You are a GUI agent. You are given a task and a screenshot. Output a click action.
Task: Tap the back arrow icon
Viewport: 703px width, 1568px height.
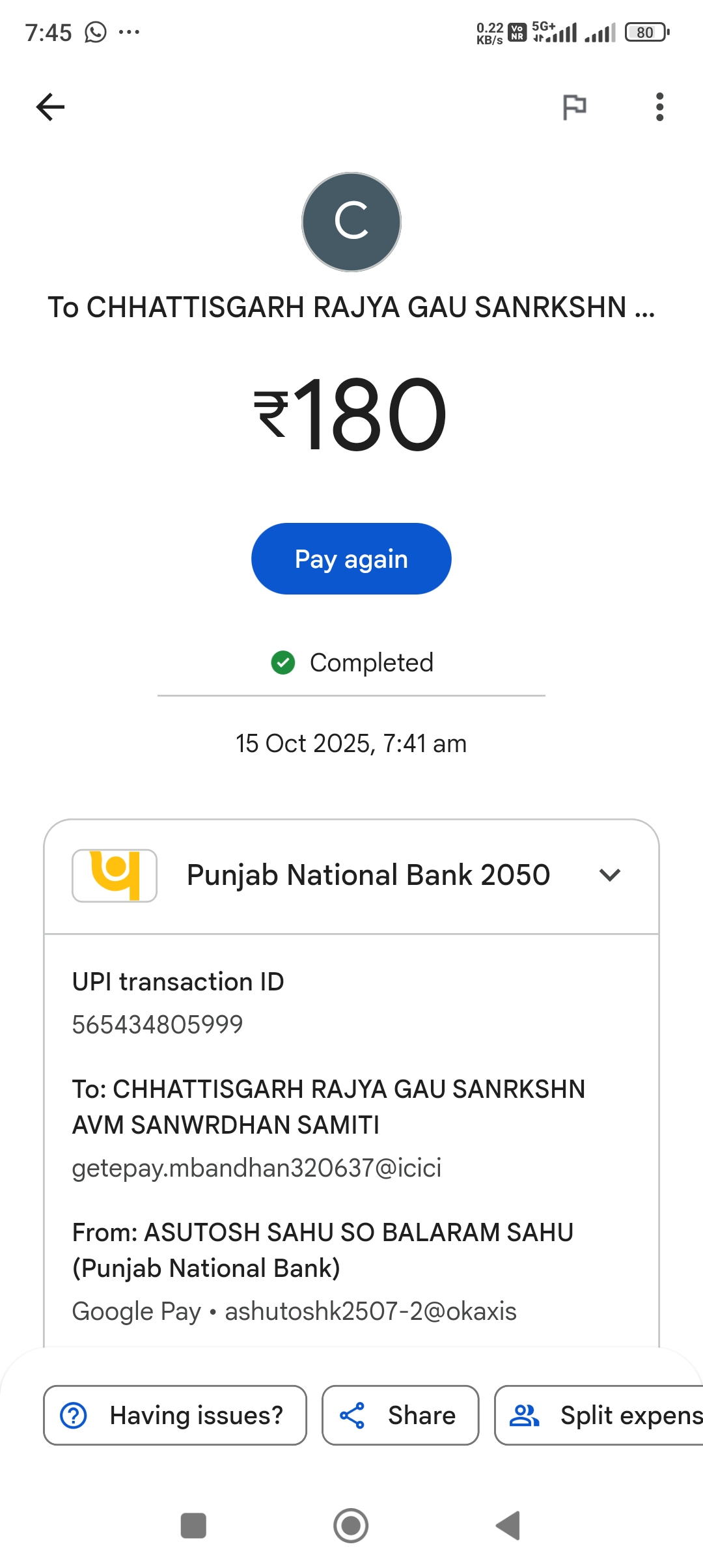click(50, 107)
